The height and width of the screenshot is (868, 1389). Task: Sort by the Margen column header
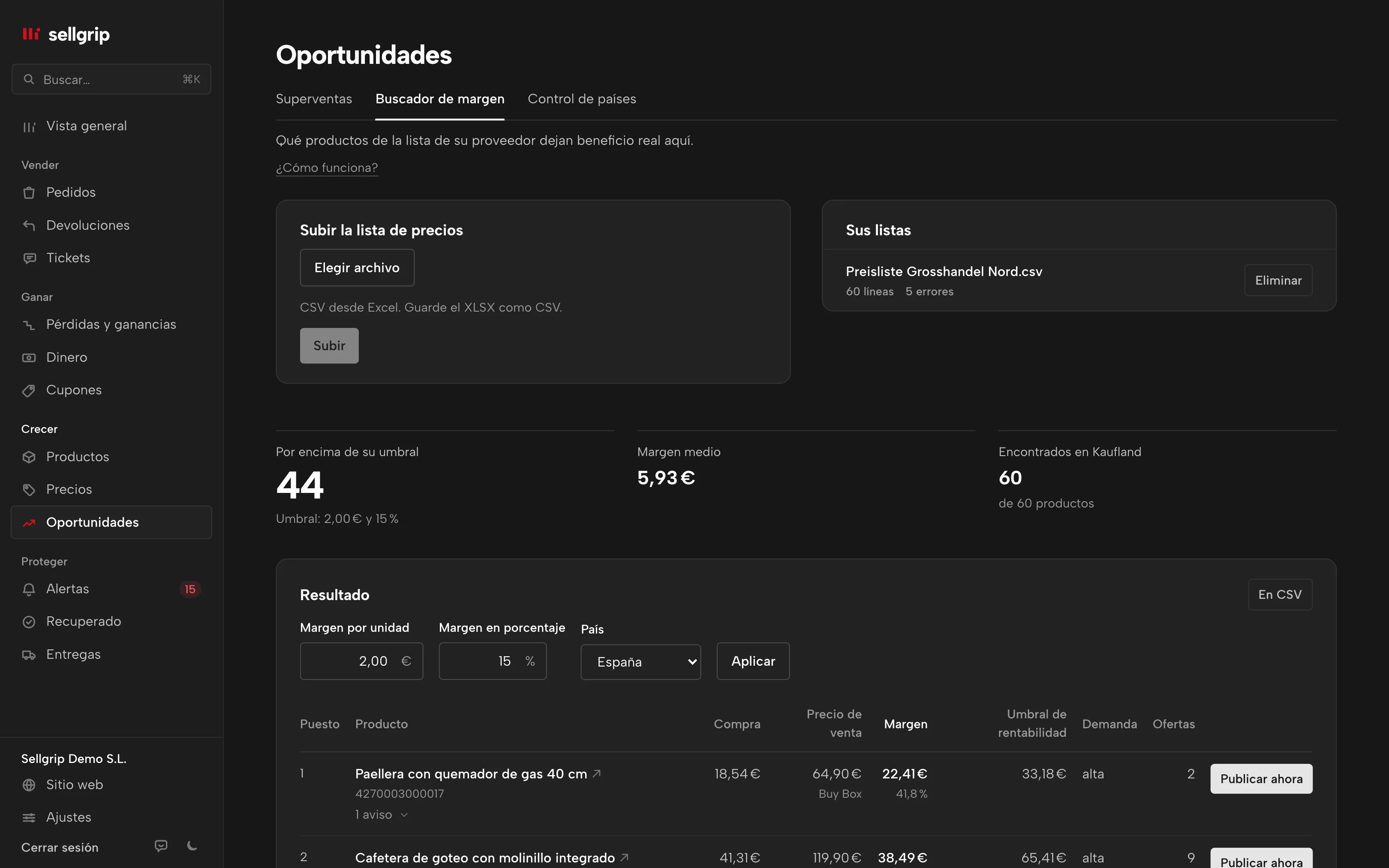906,724
